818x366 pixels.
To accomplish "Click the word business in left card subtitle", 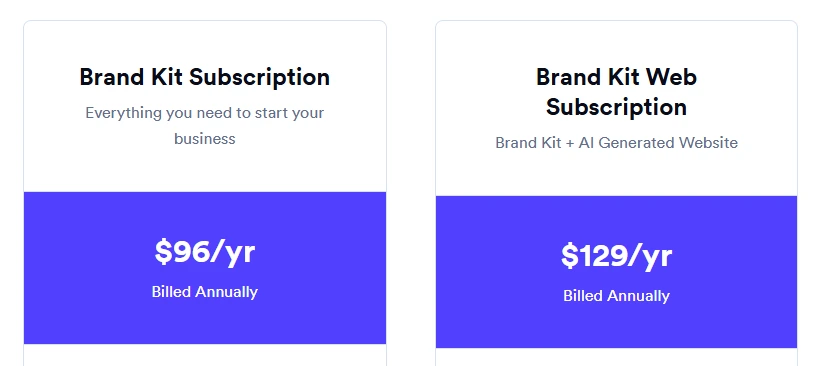I will tap(204, 139).
